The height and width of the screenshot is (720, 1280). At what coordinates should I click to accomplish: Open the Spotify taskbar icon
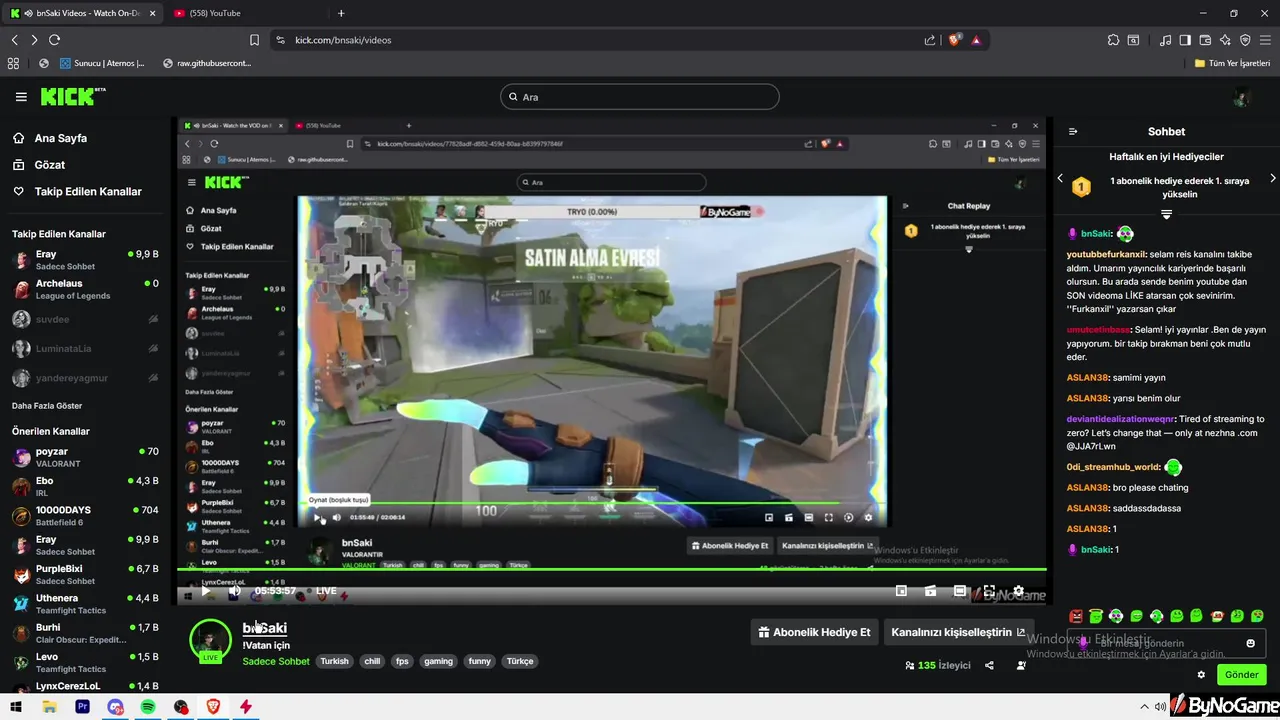coord(148,707)
